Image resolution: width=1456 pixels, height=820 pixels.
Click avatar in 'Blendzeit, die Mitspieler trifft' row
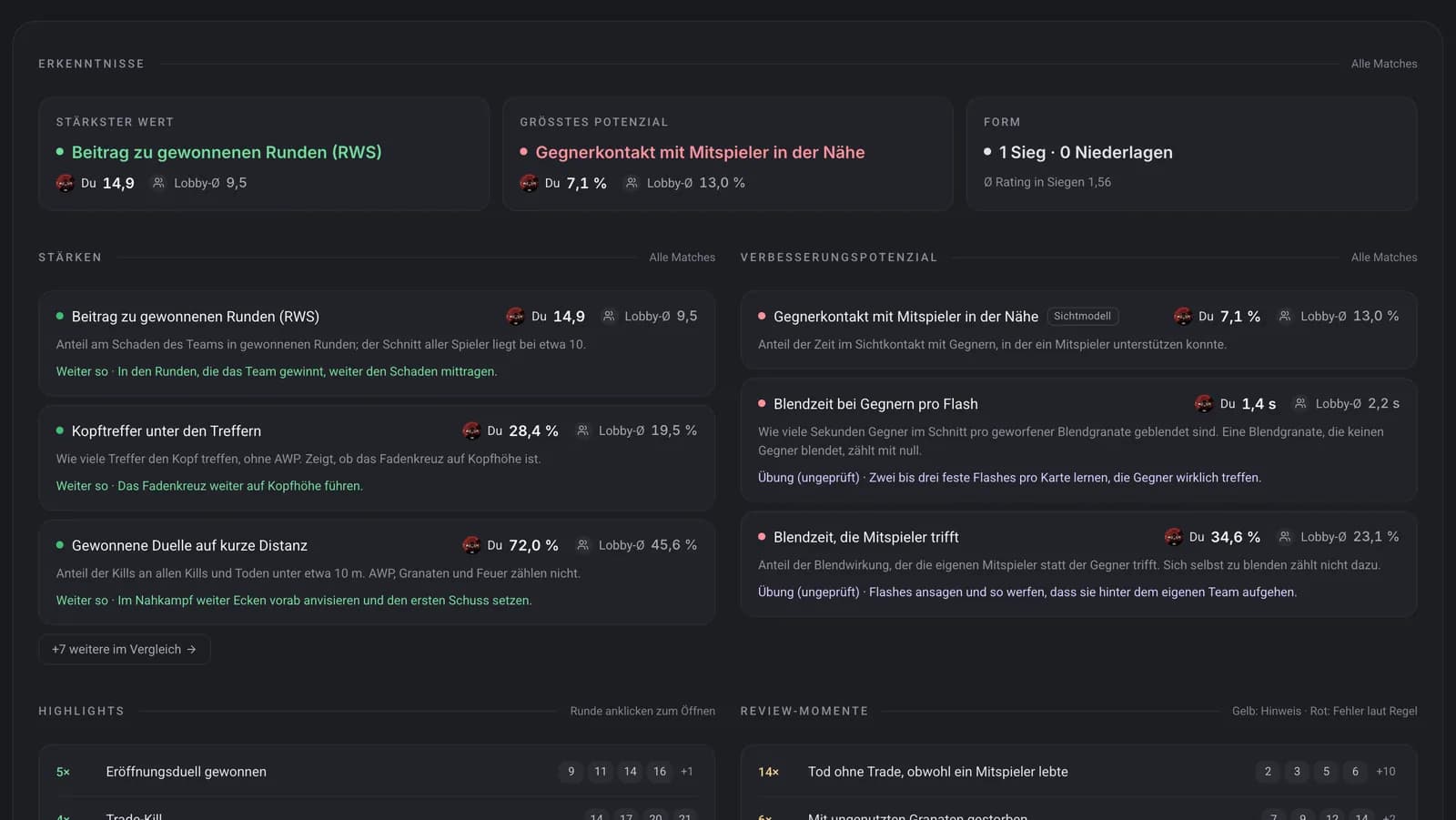pyautogui.click(x=1174, y=537)
